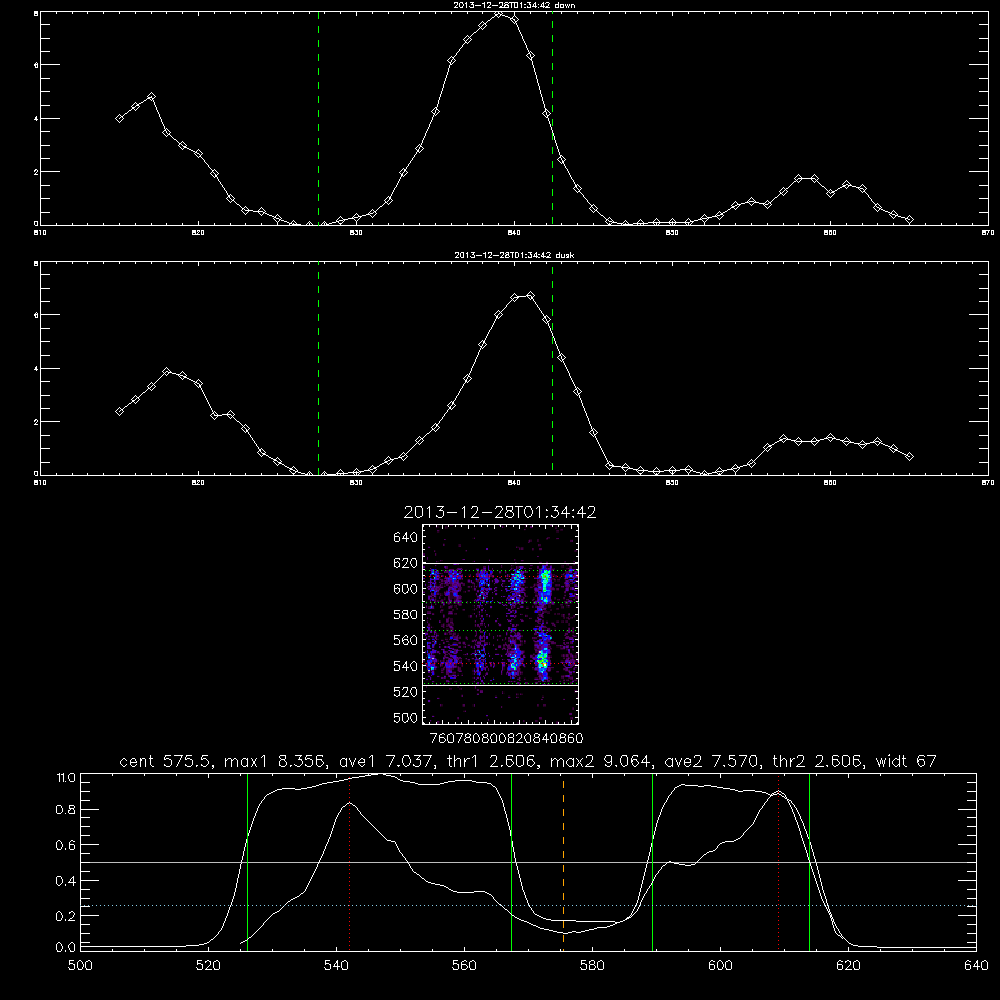Click the '2013-12-28T01:34:42 dusk' plot title

(x=514, y=255)
